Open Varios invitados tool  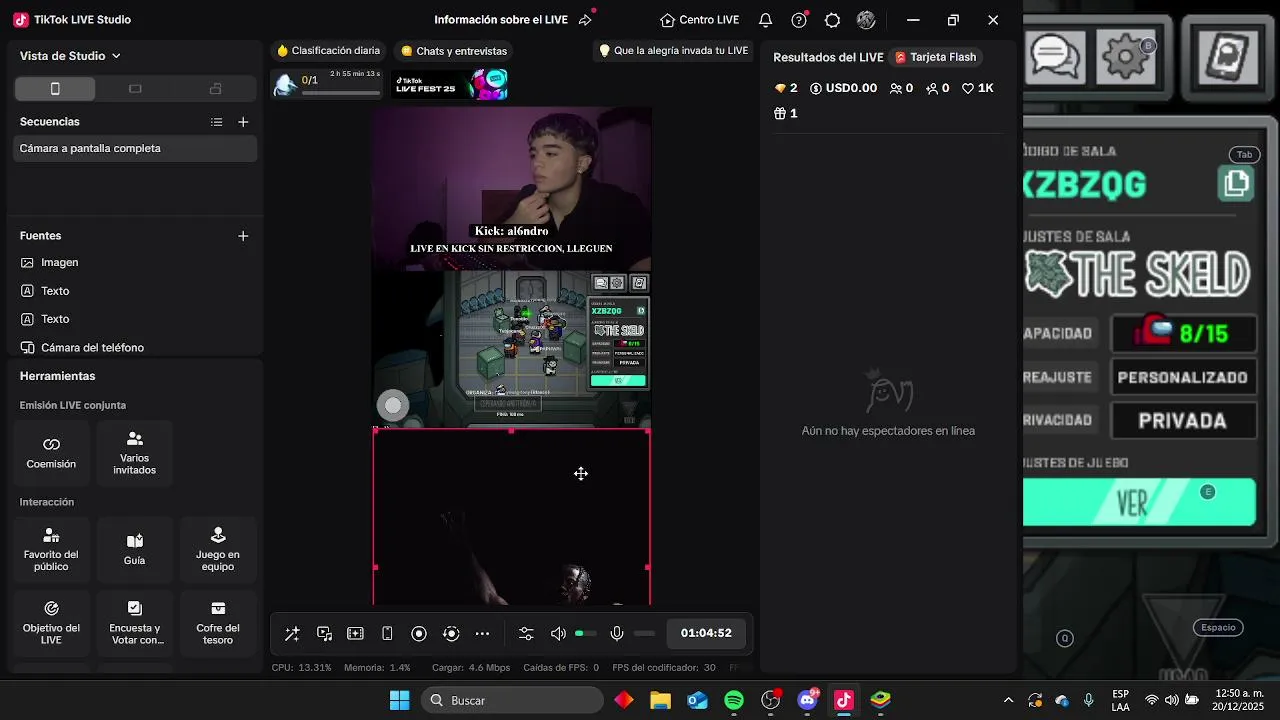tap(135, 453)
